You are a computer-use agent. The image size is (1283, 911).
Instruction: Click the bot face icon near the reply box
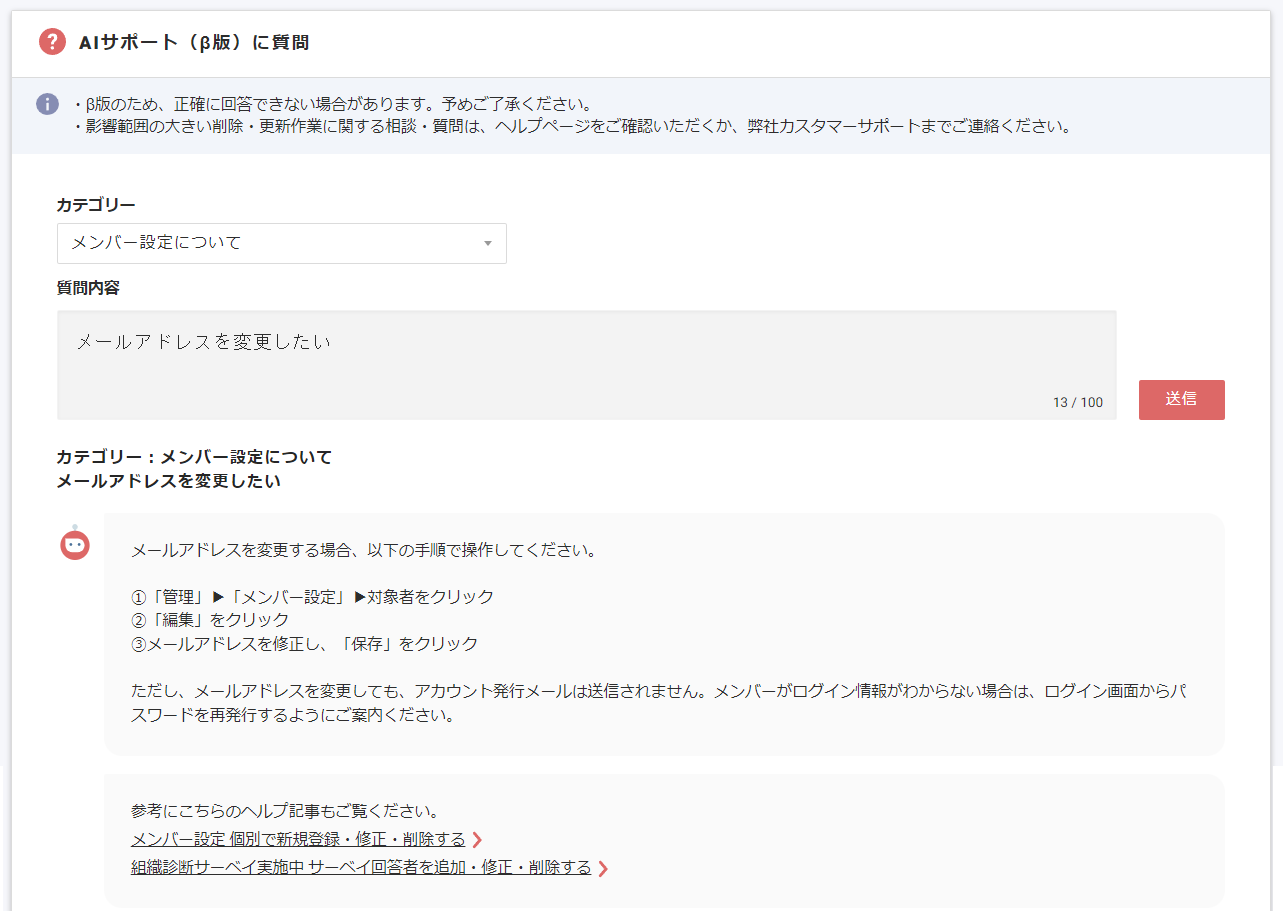click(x=74, y=544)
